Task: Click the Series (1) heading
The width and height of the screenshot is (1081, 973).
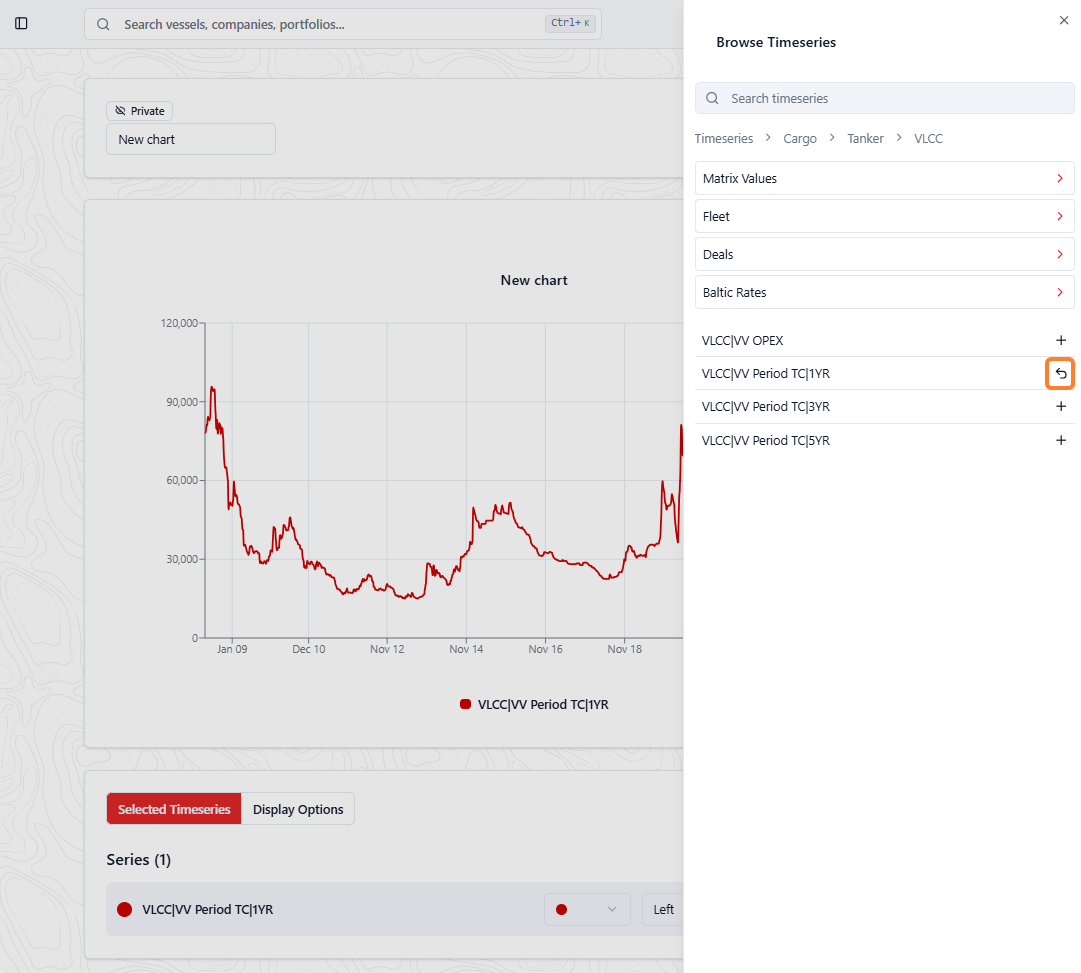Action: [139, 859]
